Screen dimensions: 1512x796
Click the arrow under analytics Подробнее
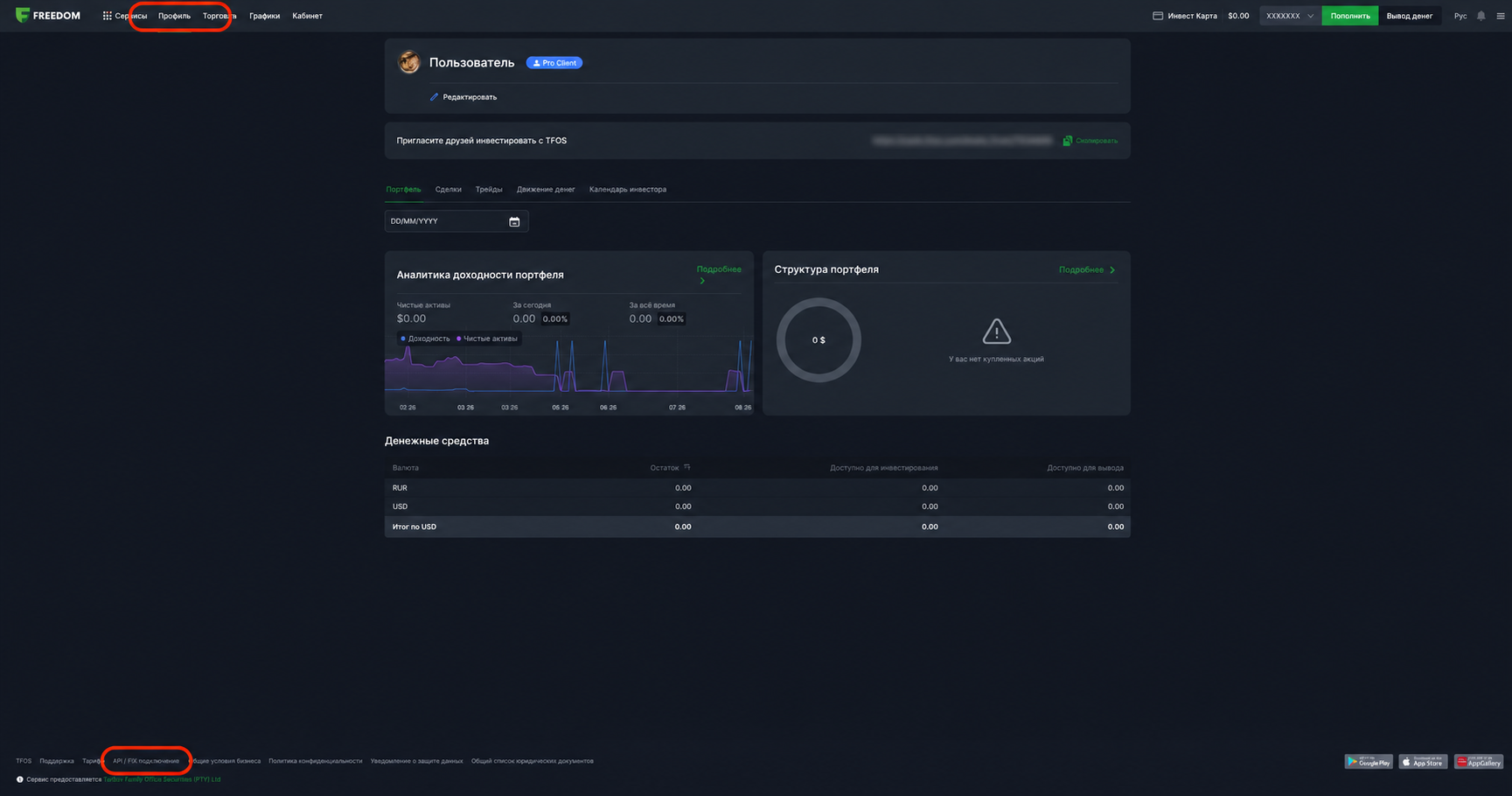(701, 281)
